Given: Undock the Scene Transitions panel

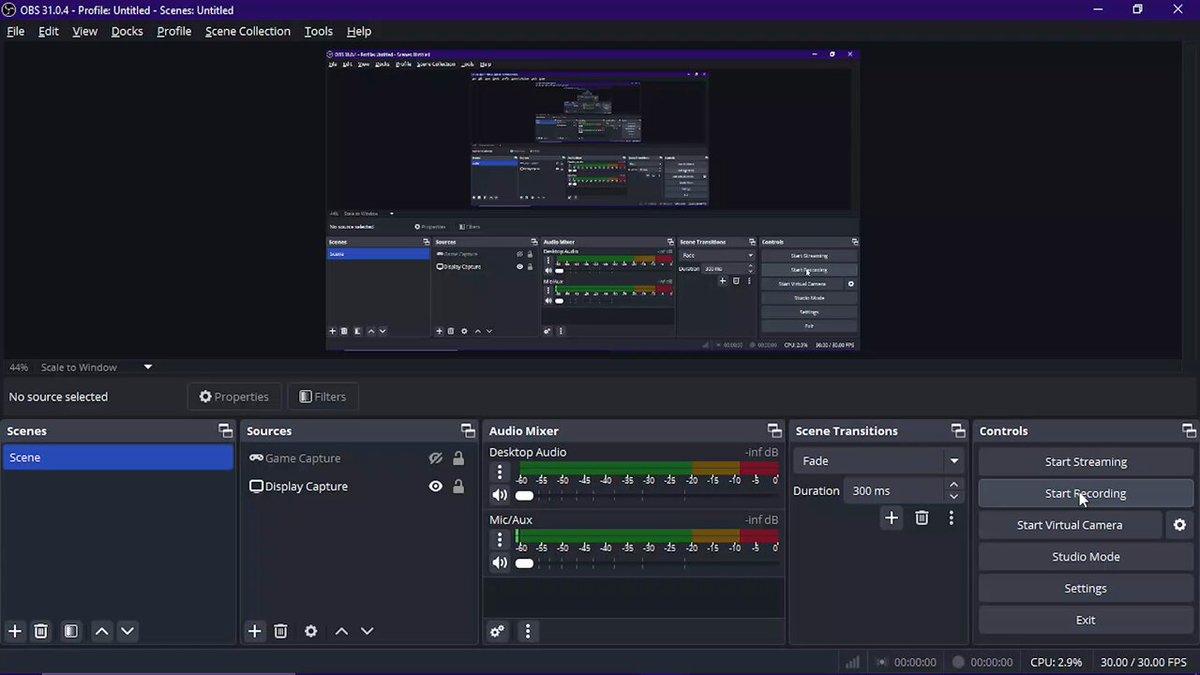Looking at the screenshot, I should tap(958, 431).
